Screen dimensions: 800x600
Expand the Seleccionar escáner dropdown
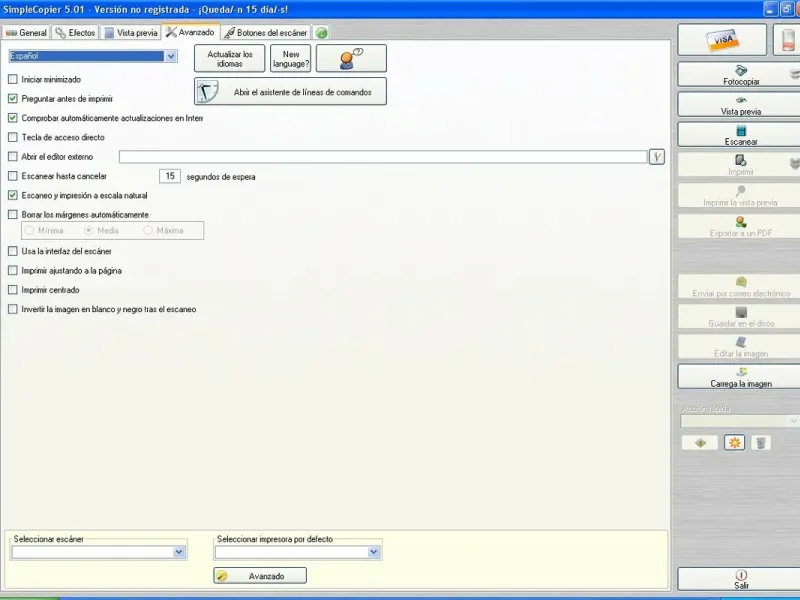coord(179,552)
